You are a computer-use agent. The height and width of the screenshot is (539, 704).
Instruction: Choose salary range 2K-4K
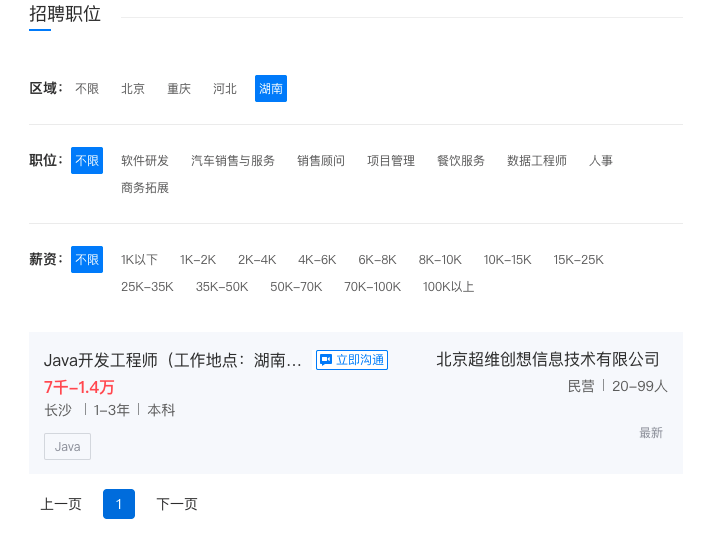[x=257, y=259]
